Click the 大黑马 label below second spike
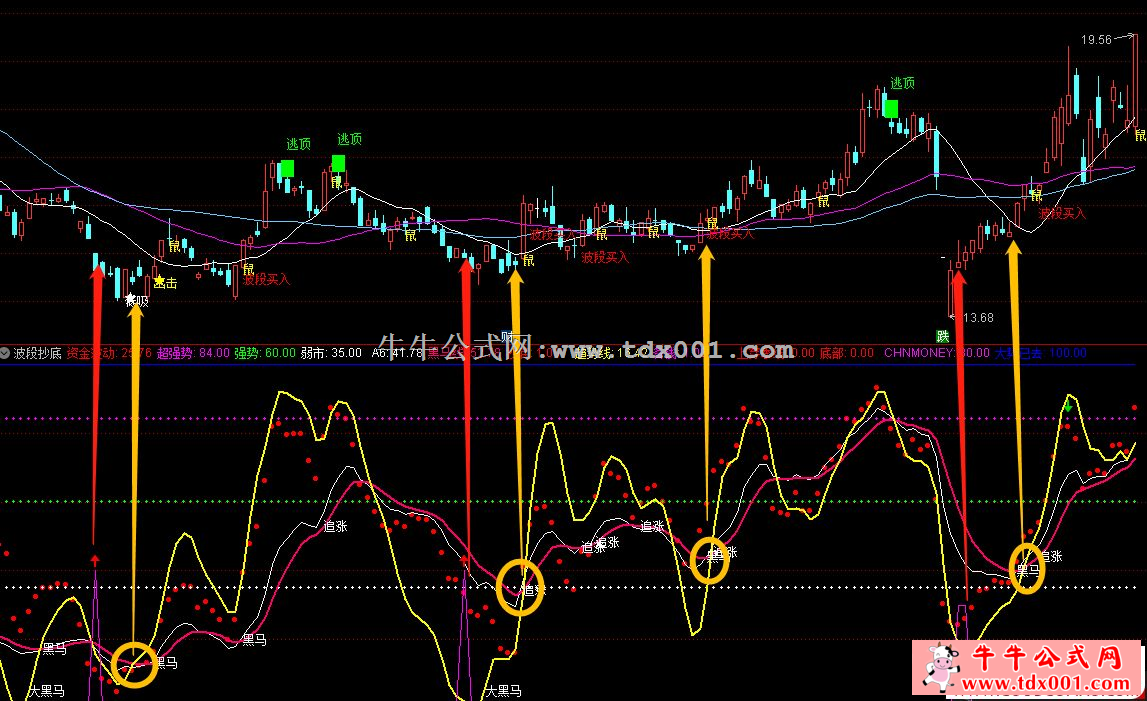This screenshot has width=1147, height=701. (504, 691)
